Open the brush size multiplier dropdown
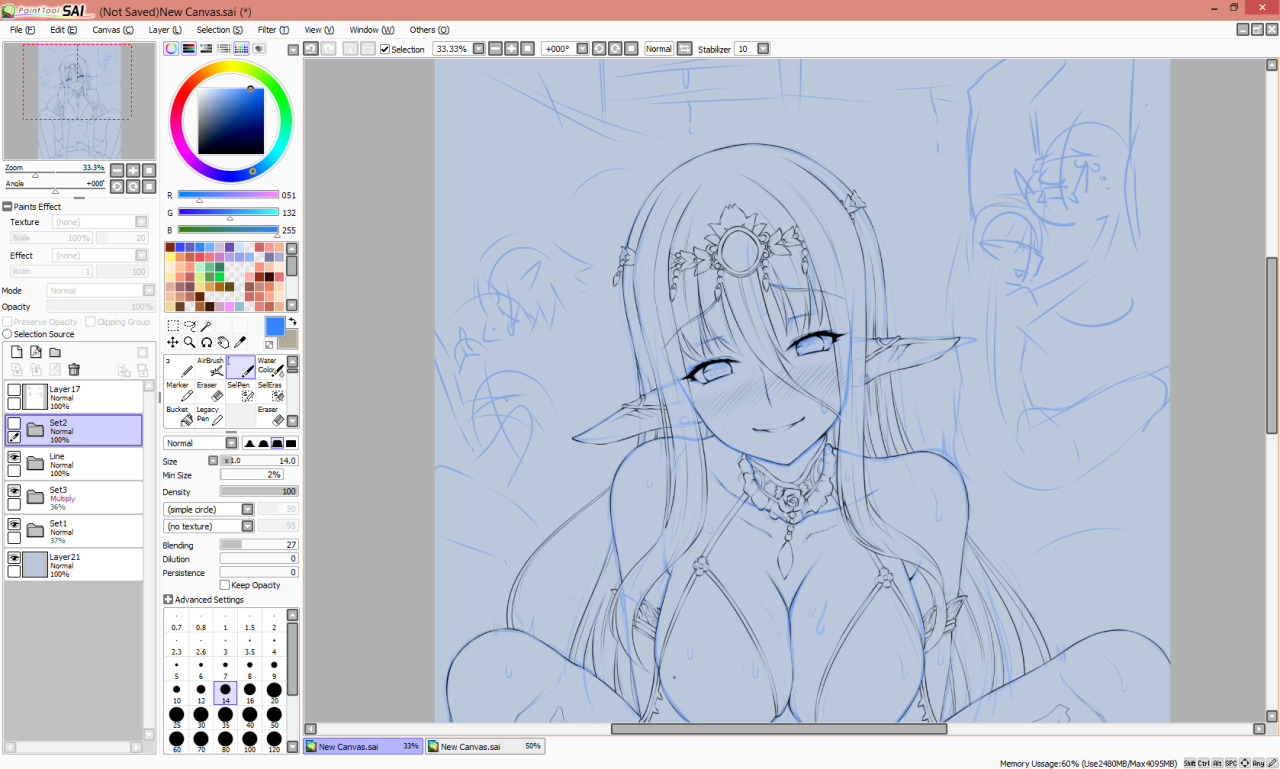Screen dimensions: 1280x769 pos(213,461)
